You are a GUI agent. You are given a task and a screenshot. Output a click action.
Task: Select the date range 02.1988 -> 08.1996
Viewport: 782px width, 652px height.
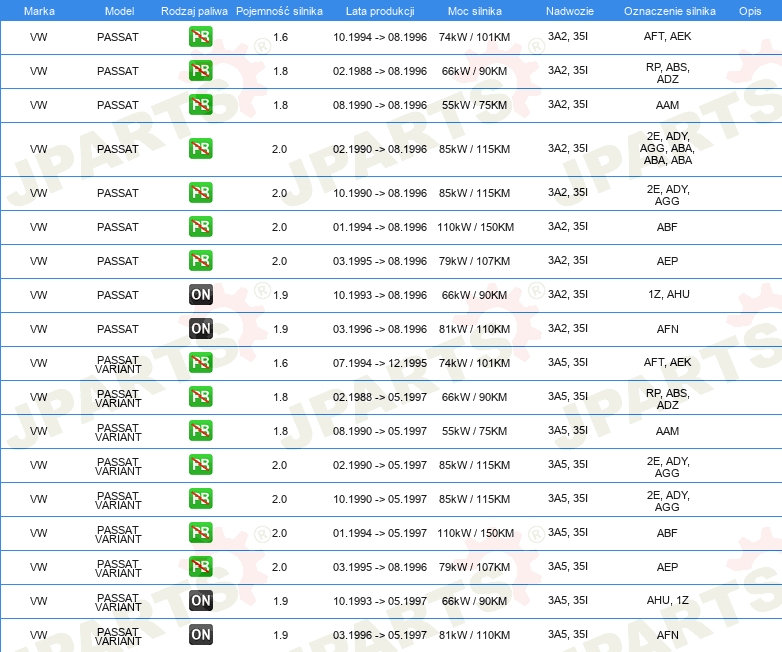click(x=380, y=71)
